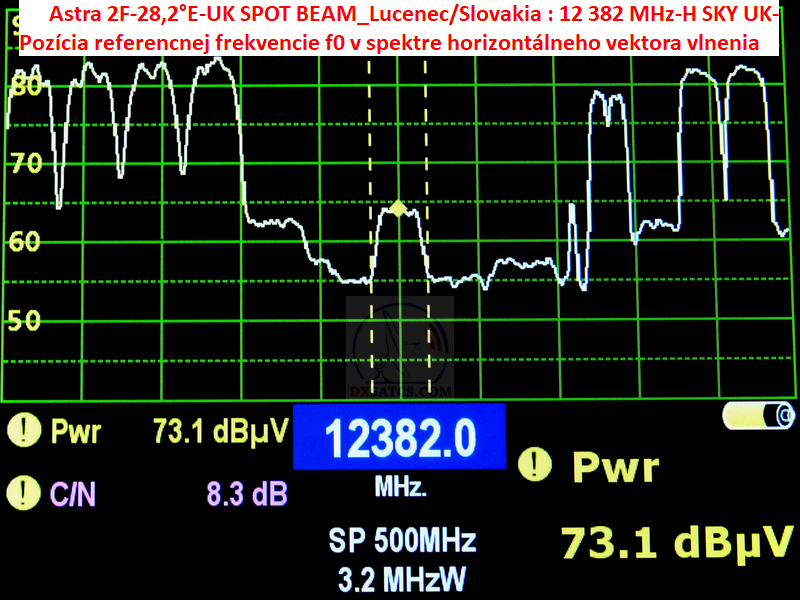This screenshot has height=600, width=800.
Task: Click the small 73.1 dBµV power reading
Action: click(220, 431)
